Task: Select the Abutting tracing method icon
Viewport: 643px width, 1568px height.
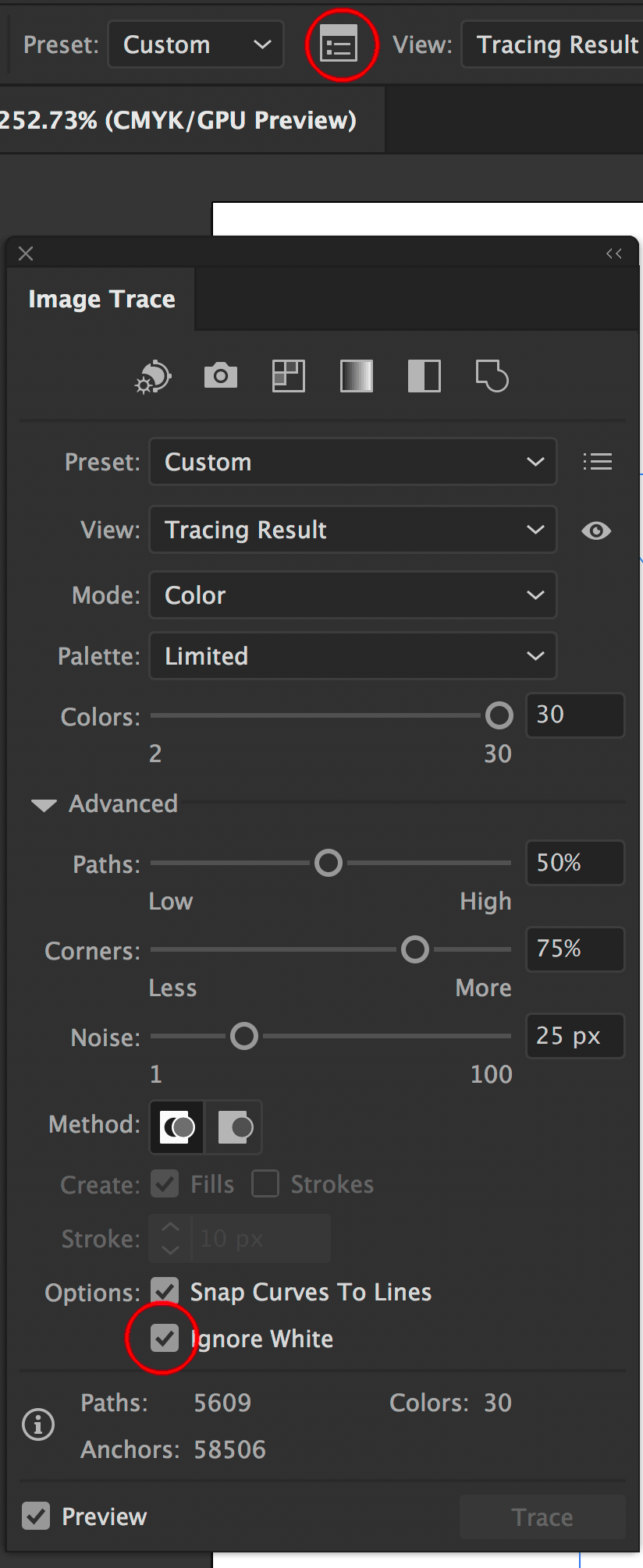Action: coord(176,1126)
